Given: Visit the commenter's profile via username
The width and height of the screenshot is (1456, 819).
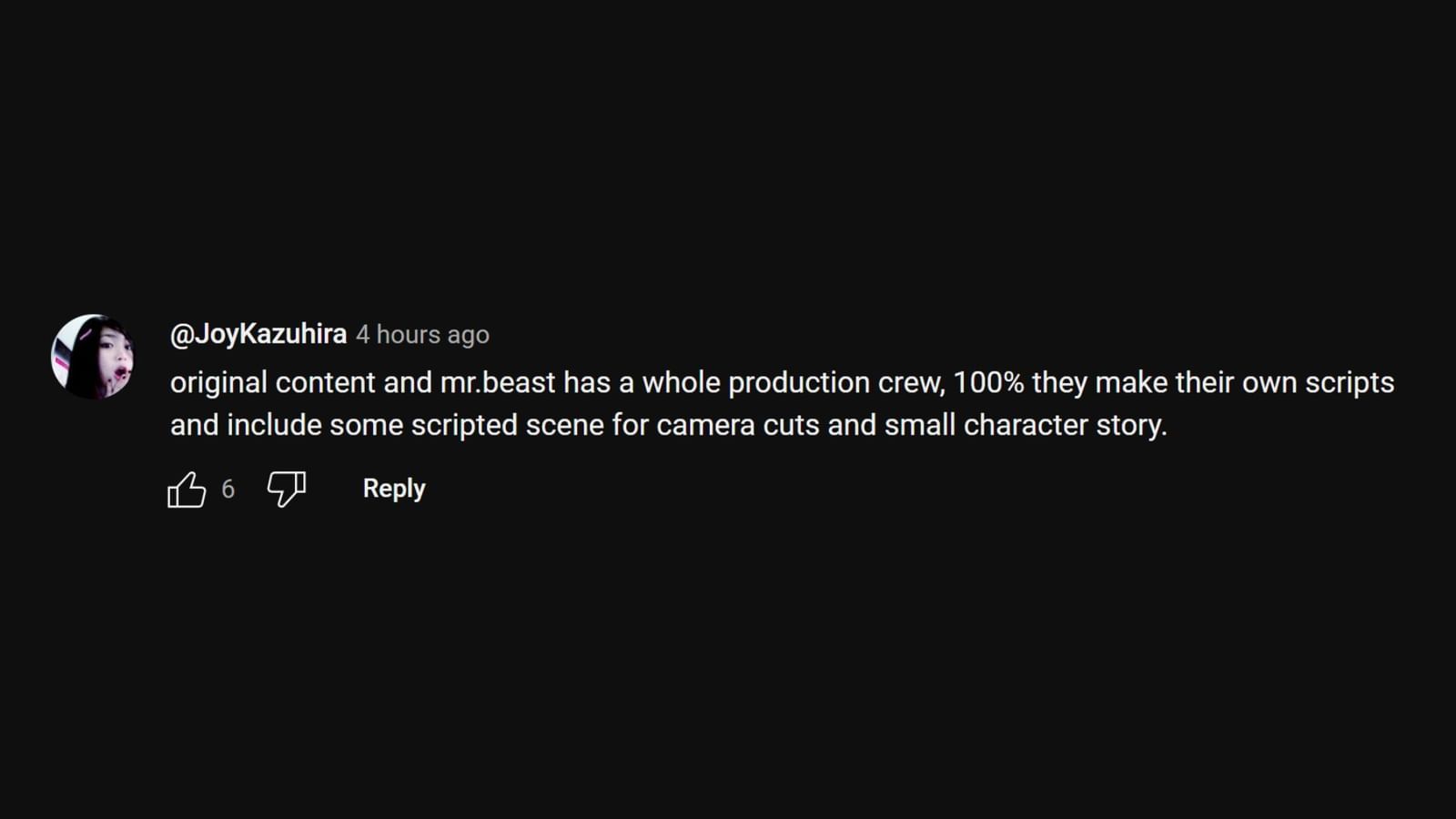Looking at the screenshot, I should point(258,333).
